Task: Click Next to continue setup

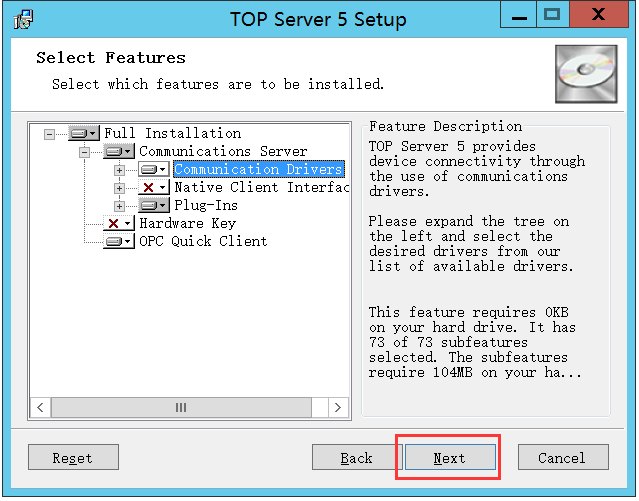Action: [449, 458]
